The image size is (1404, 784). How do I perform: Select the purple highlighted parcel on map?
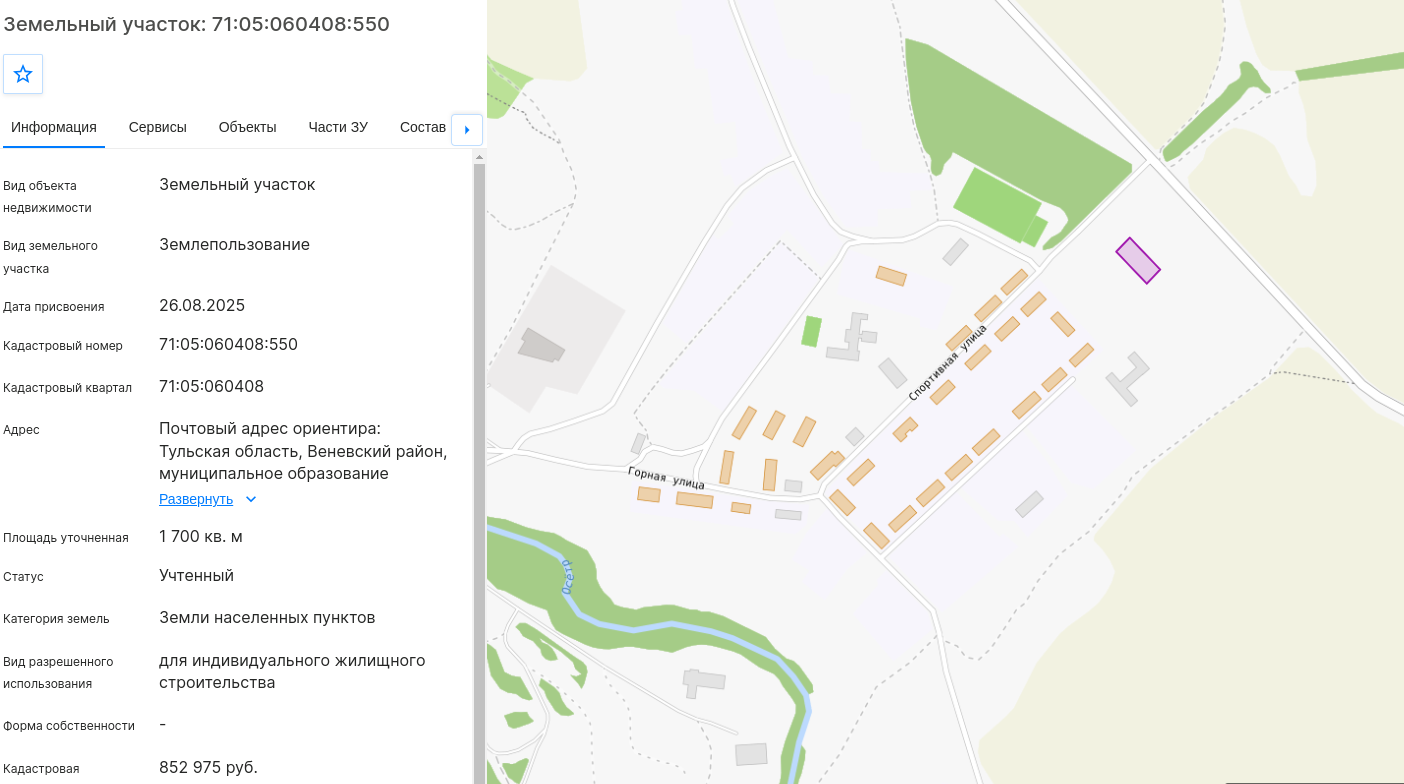tap(1138, 261)
